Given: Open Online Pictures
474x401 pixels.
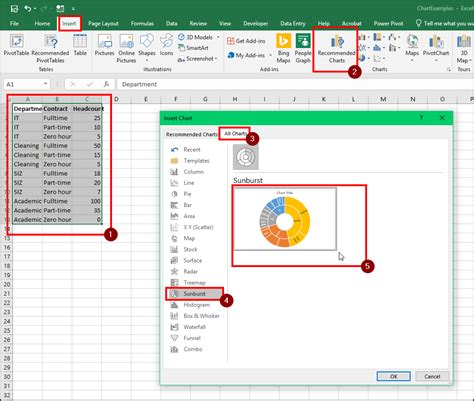Looking at the screenshot, I should pyautogui.click(x=126, y=48).
